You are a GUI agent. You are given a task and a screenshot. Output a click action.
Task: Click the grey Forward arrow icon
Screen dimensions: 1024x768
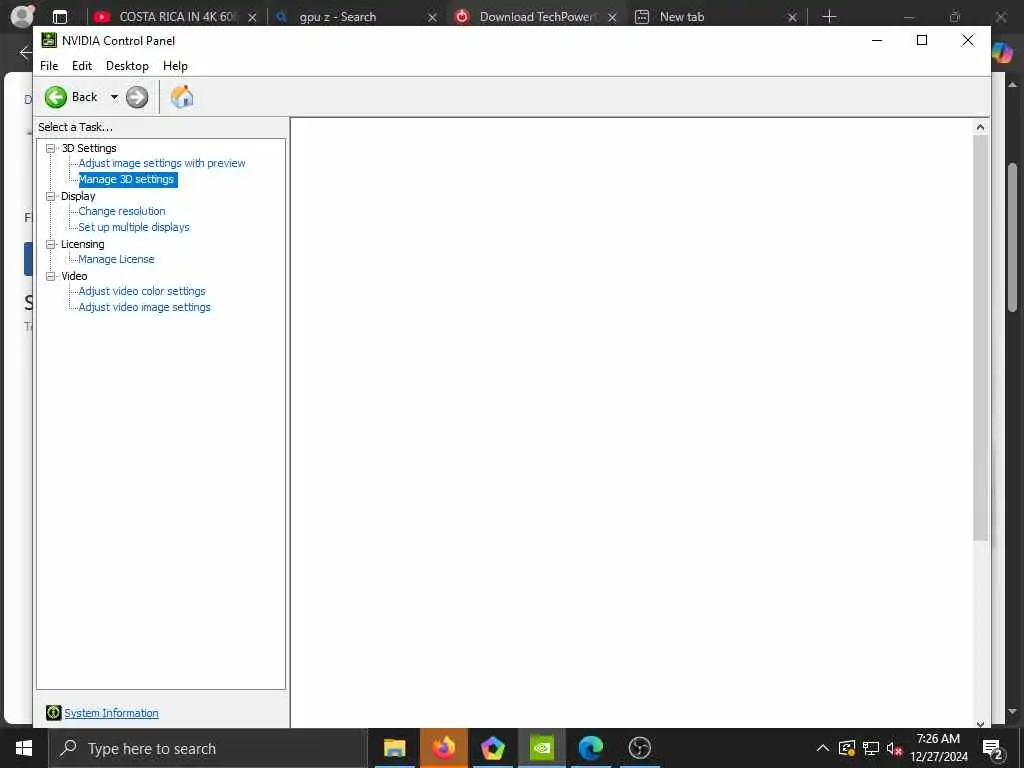pyautogui.click(x=137, y=97)
